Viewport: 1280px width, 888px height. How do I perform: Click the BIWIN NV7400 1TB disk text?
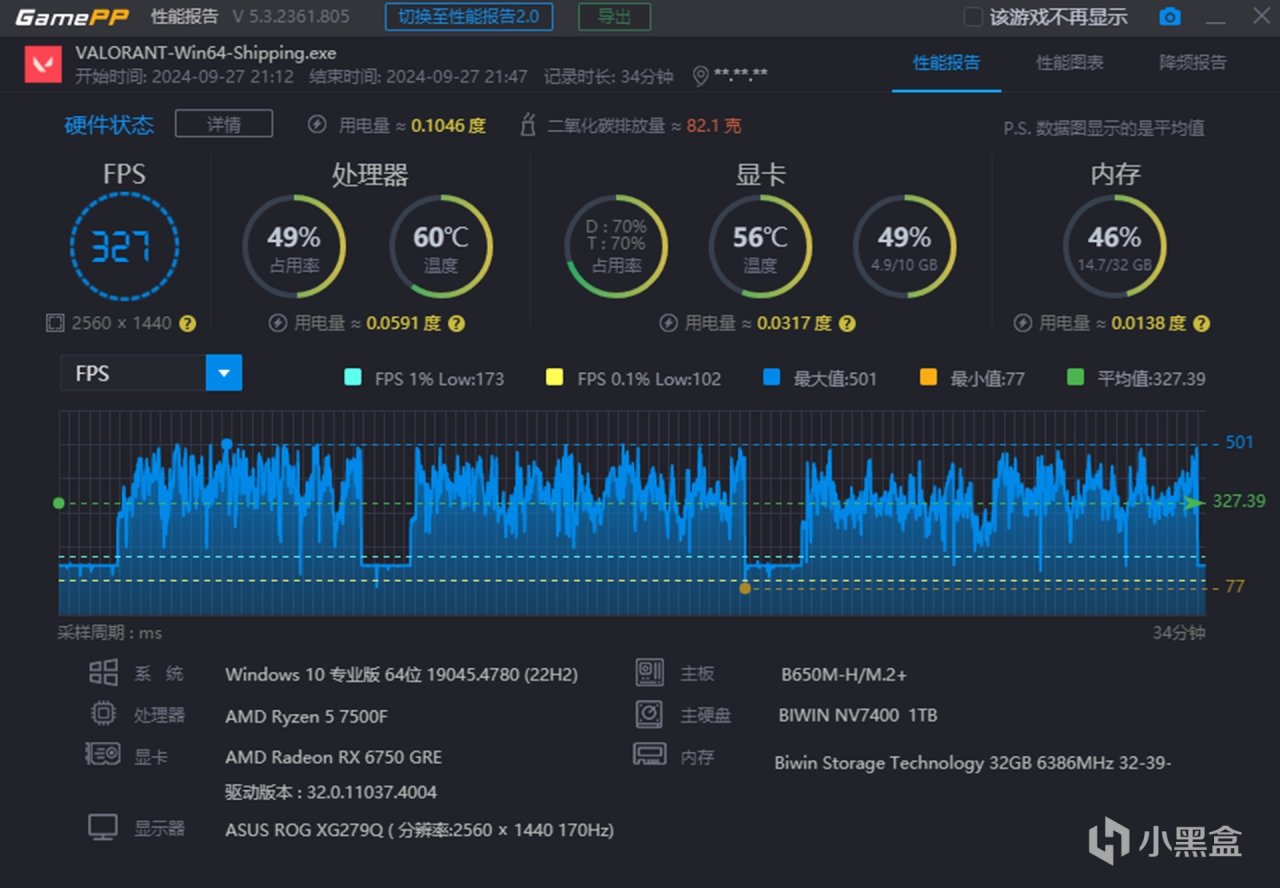[858, 716]
